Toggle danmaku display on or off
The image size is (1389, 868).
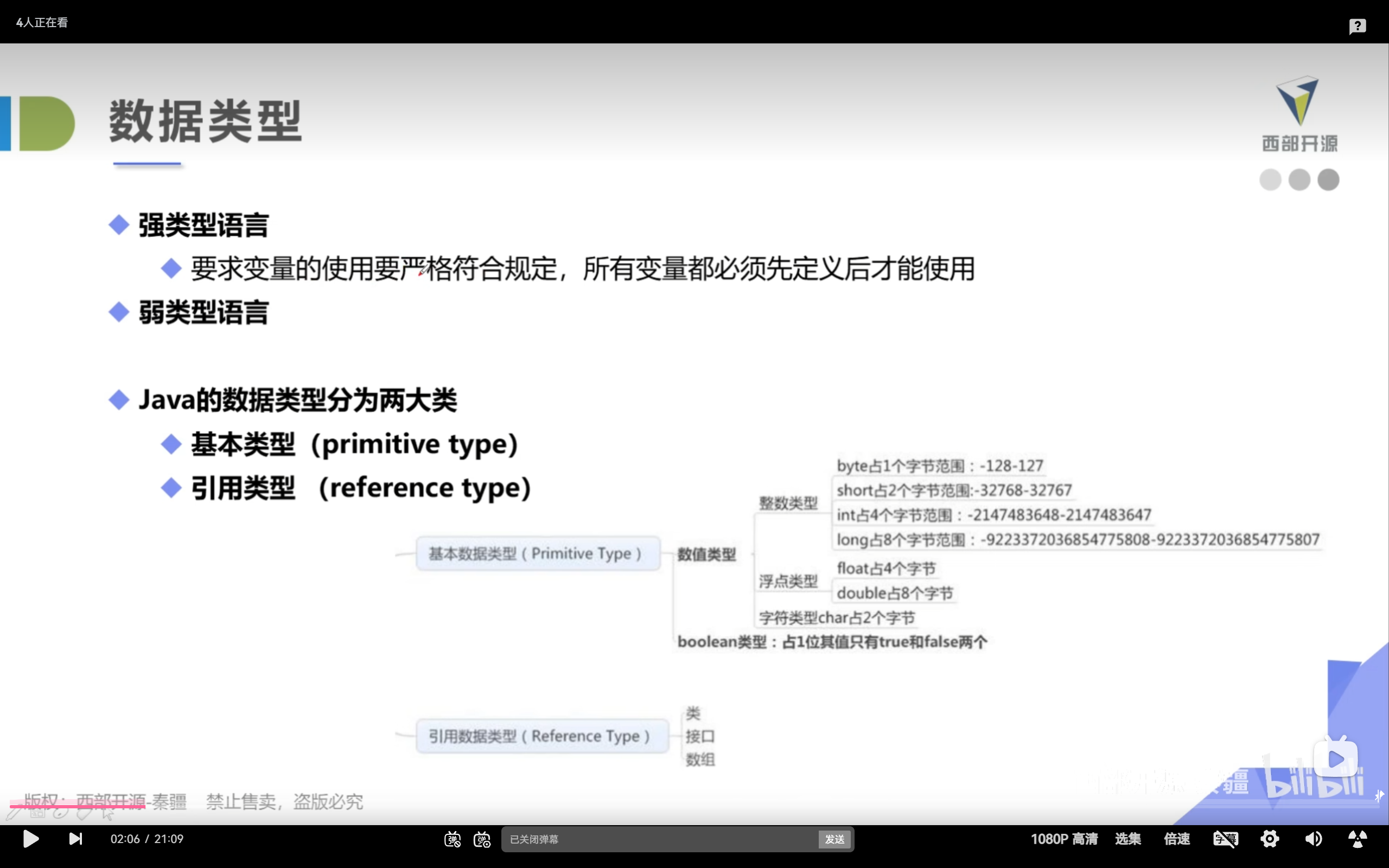coord(453,839)
